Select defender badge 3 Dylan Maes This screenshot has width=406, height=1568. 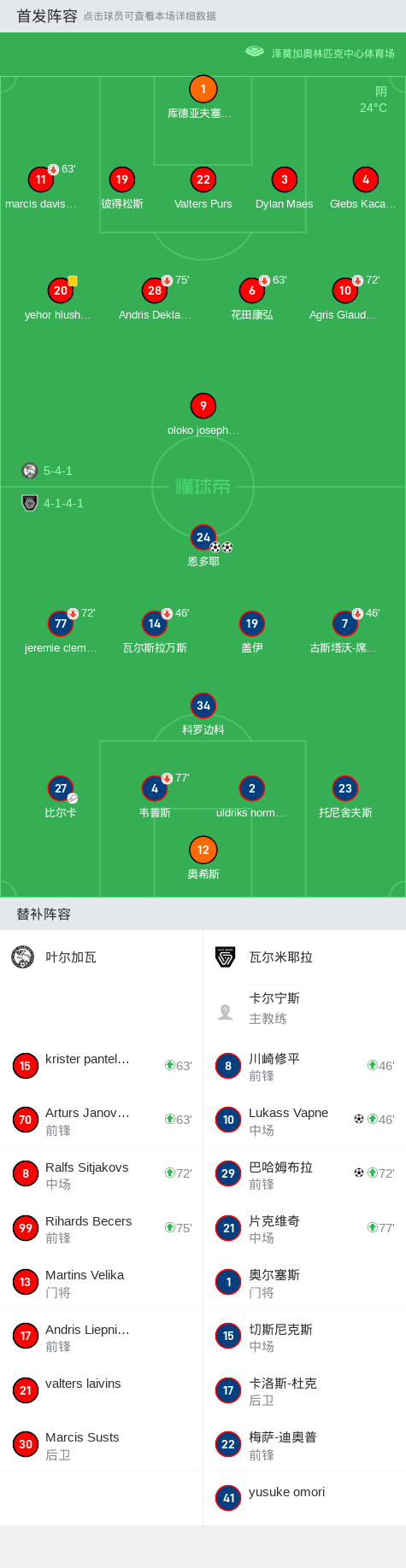click(284, 179)
